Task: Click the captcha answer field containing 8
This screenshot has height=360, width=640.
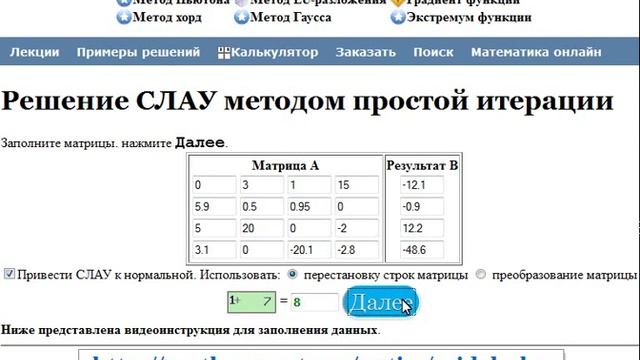Action: coord(314,302)
